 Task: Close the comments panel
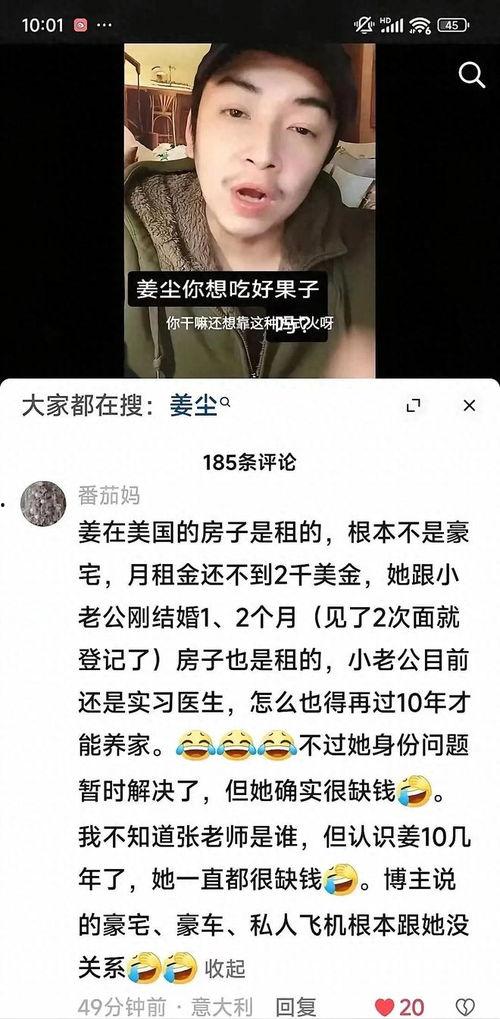click(469, 406)
